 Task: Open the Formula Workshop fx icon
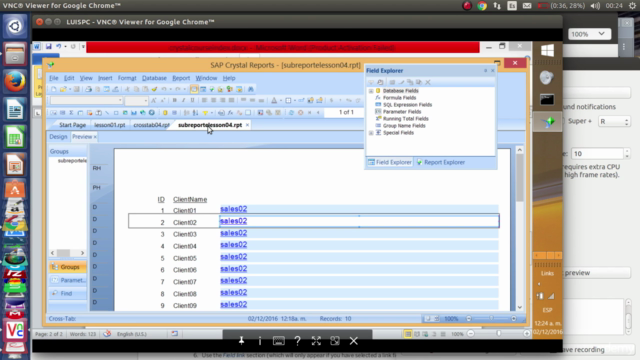(x=230, y=113)
